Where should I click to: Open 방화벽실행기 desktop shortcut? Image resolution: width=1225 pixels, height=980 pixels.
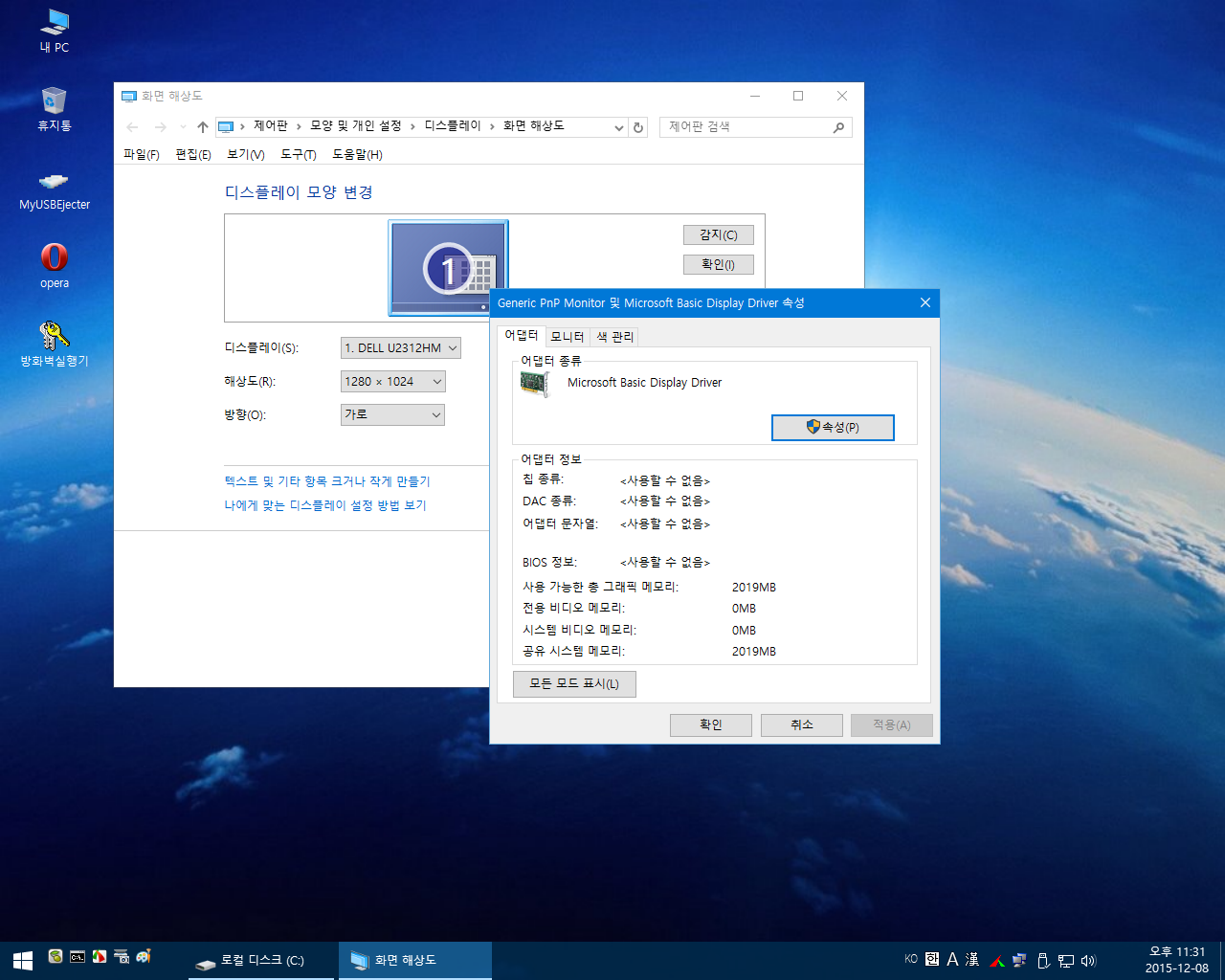55,344
